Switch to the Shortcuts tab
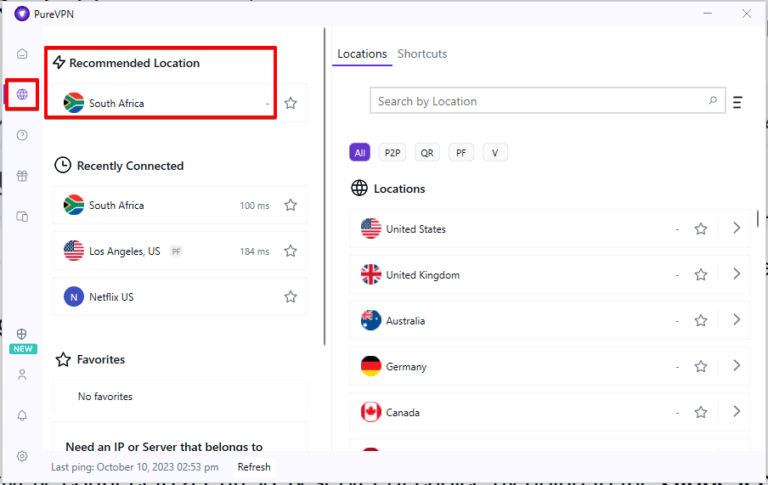768x485 pixels. tap(422, 54)
